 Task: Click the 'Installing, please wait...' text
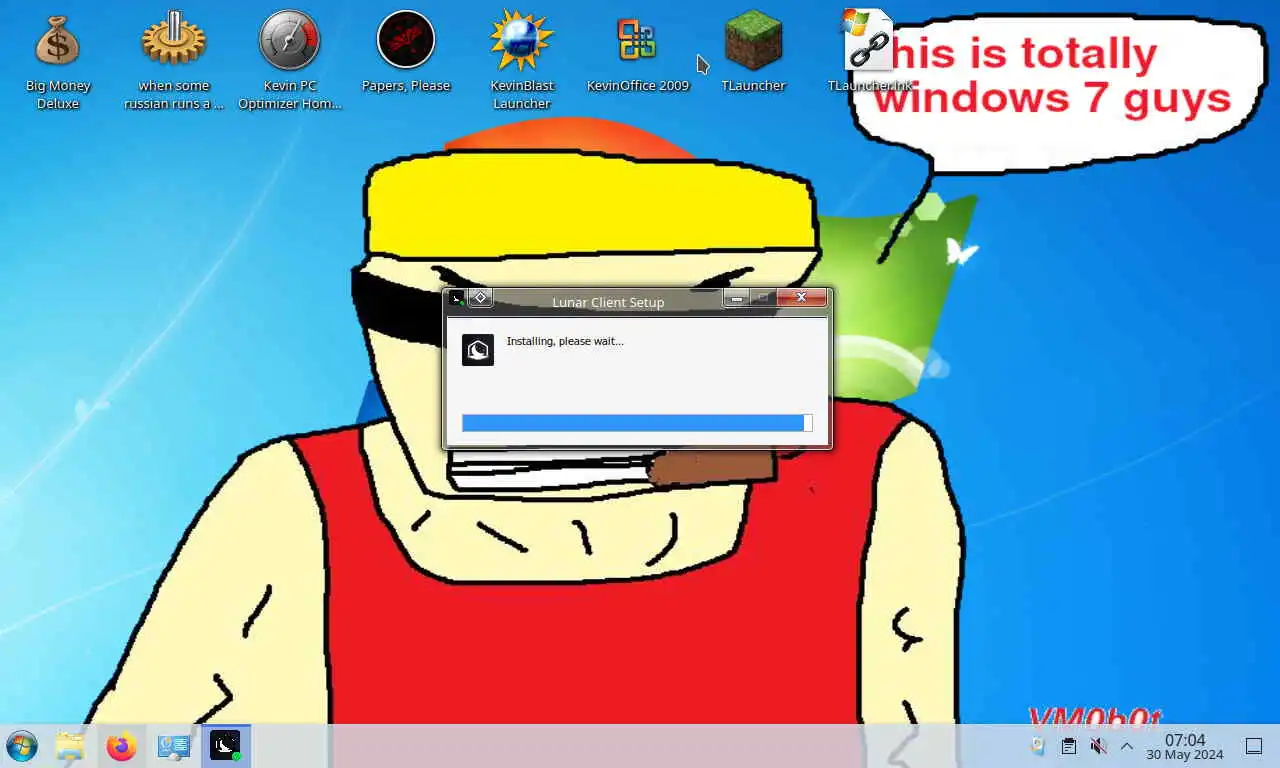point(565,341)
